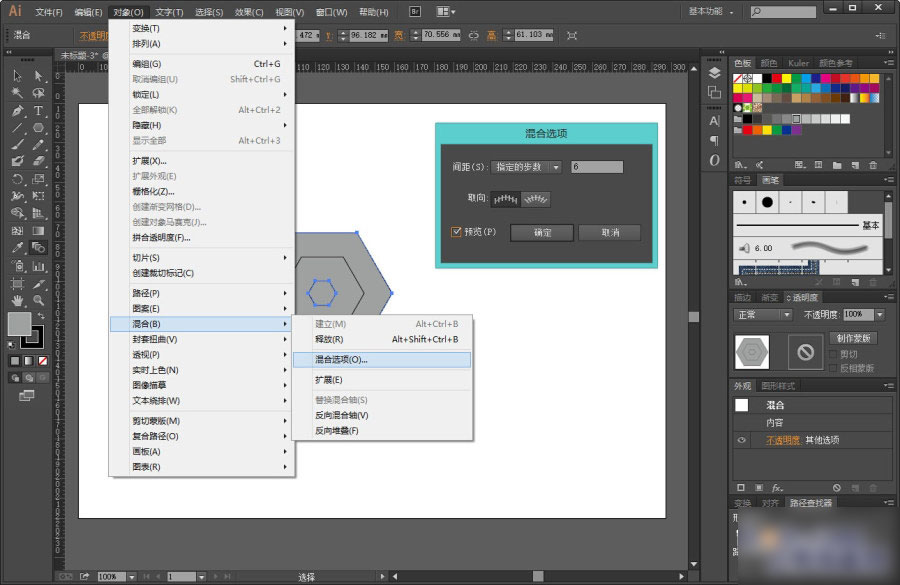Screen dimensions: 900x585
Task: Select the Direct Selection (white arrow) tool
Action: pyautogui.click(x=38, y=76)
